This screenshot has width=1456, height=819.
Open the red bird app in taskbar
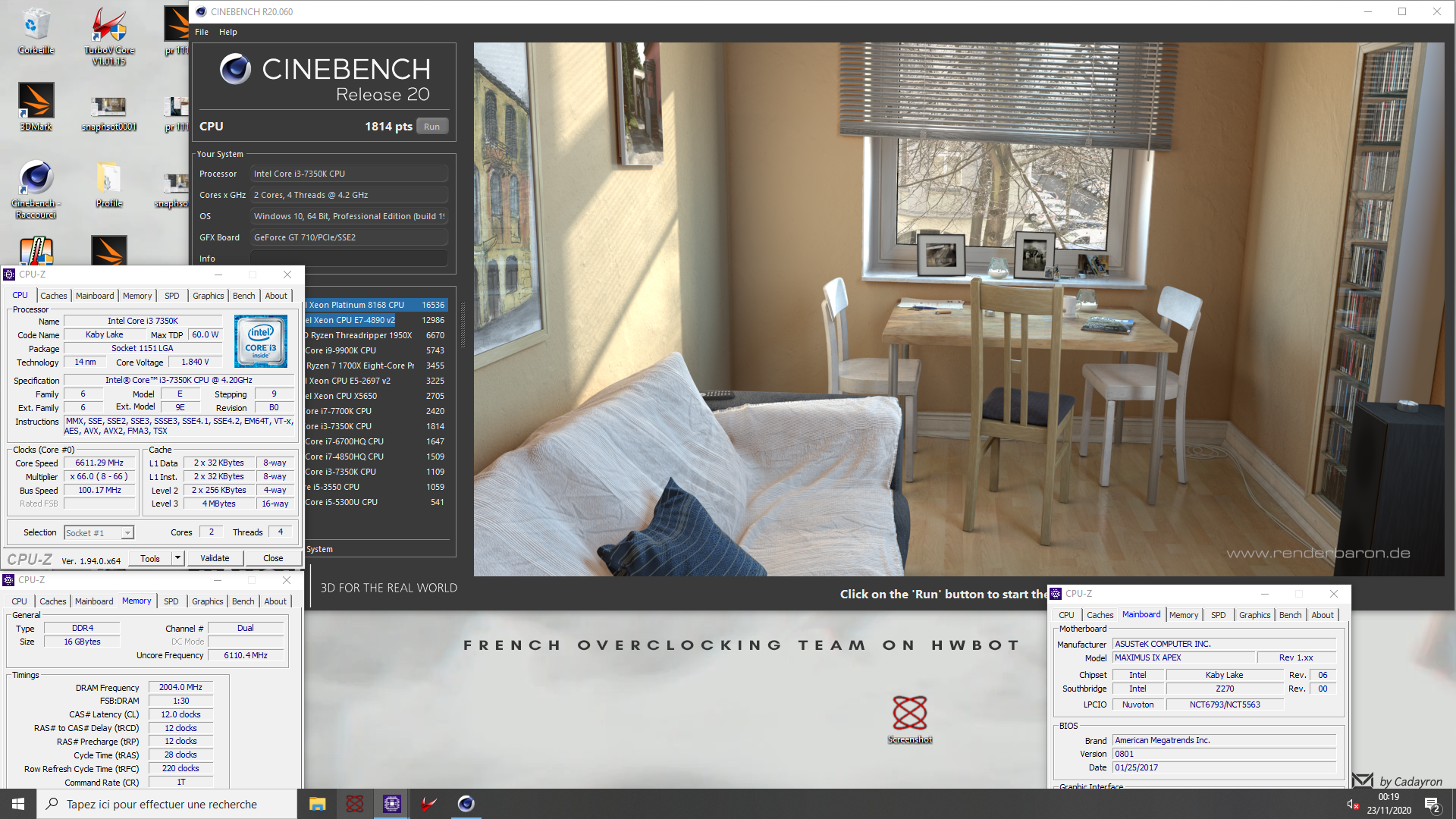tap(428, 804)
